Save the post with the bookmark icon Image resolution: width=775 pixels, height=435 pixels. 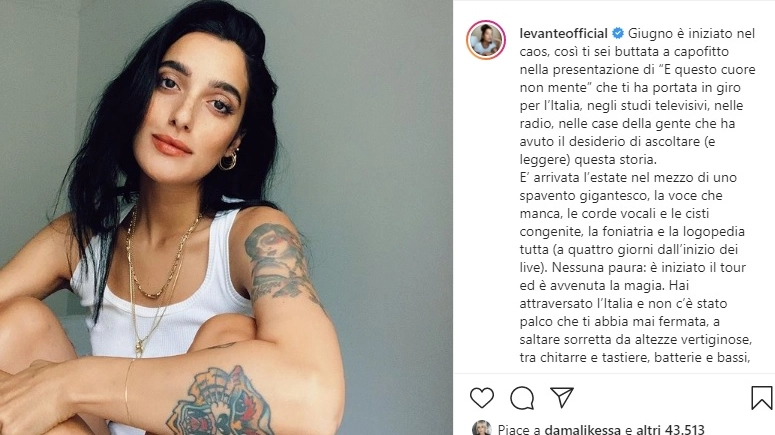(x=762, y=398)
